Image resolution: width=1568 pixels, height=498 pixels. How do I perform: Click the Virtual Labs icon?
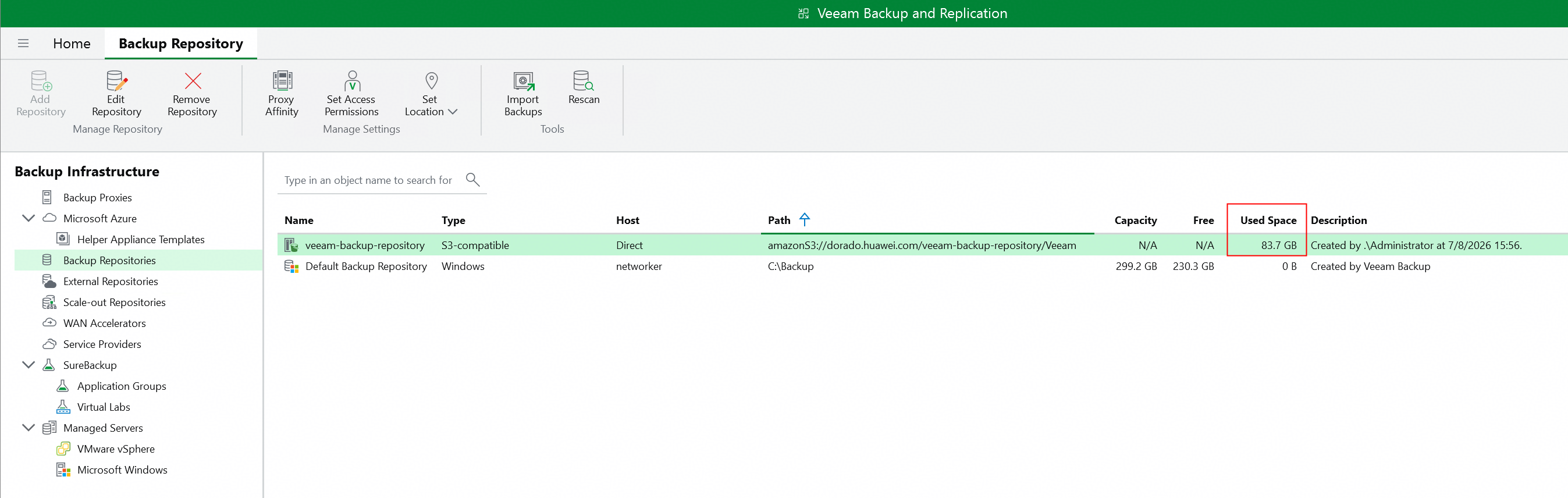tap(63, 407)
